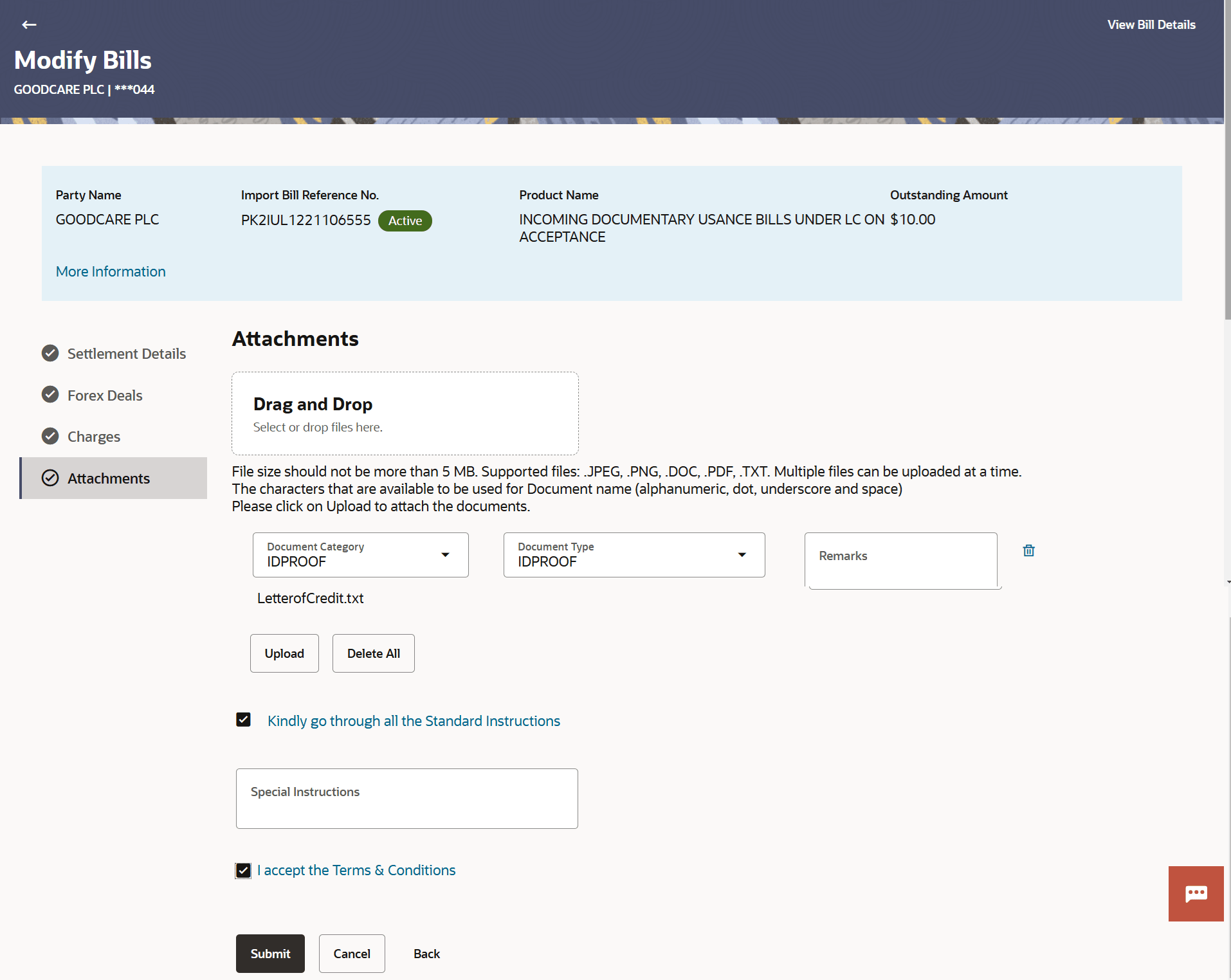Image resolution: width=1231 pixels, height=980 pixels.
Task: Click the Remarks input field
Action: [901, 560]
